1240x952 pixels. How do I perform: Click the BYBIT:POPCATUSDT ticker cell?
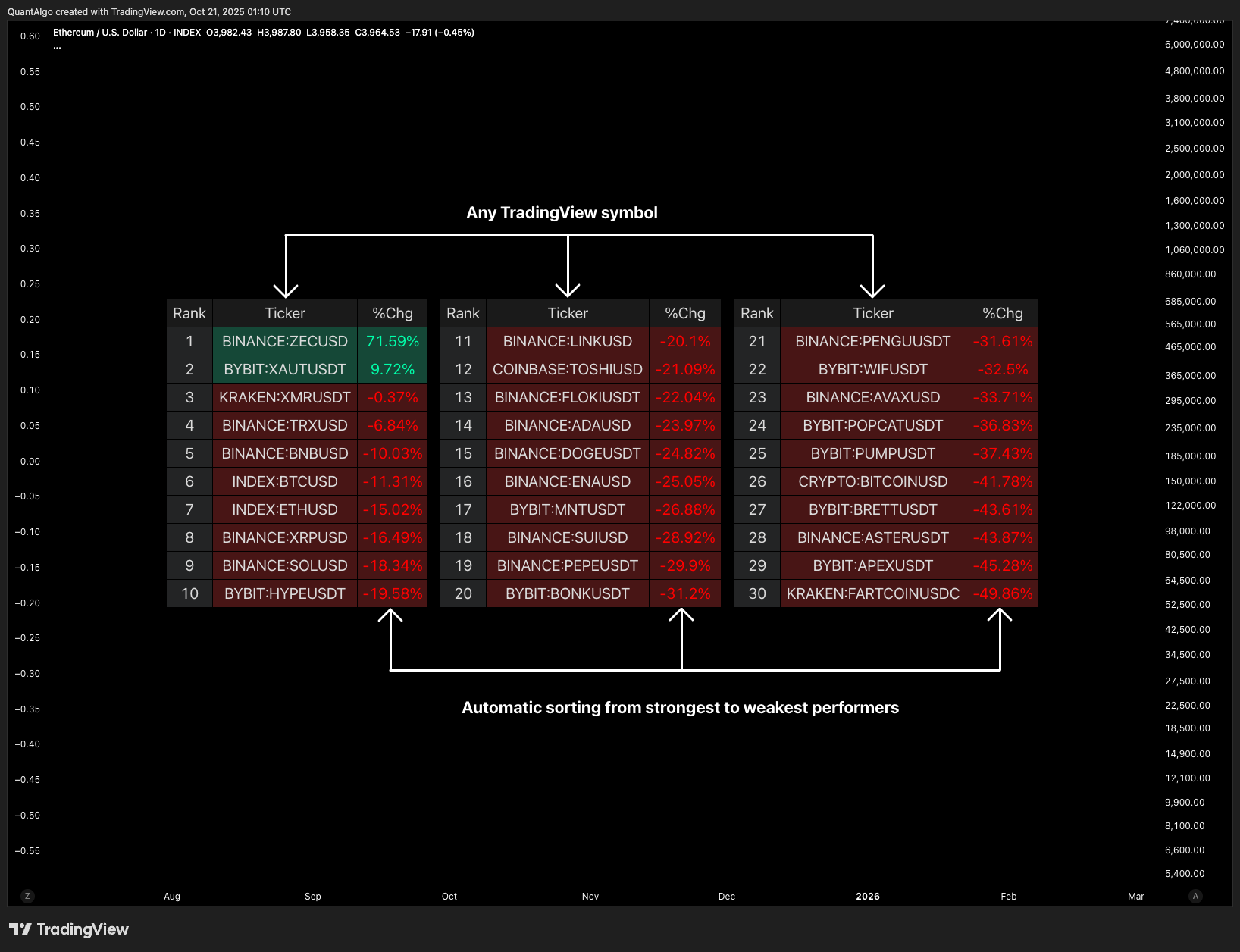[x=873, y=425]
